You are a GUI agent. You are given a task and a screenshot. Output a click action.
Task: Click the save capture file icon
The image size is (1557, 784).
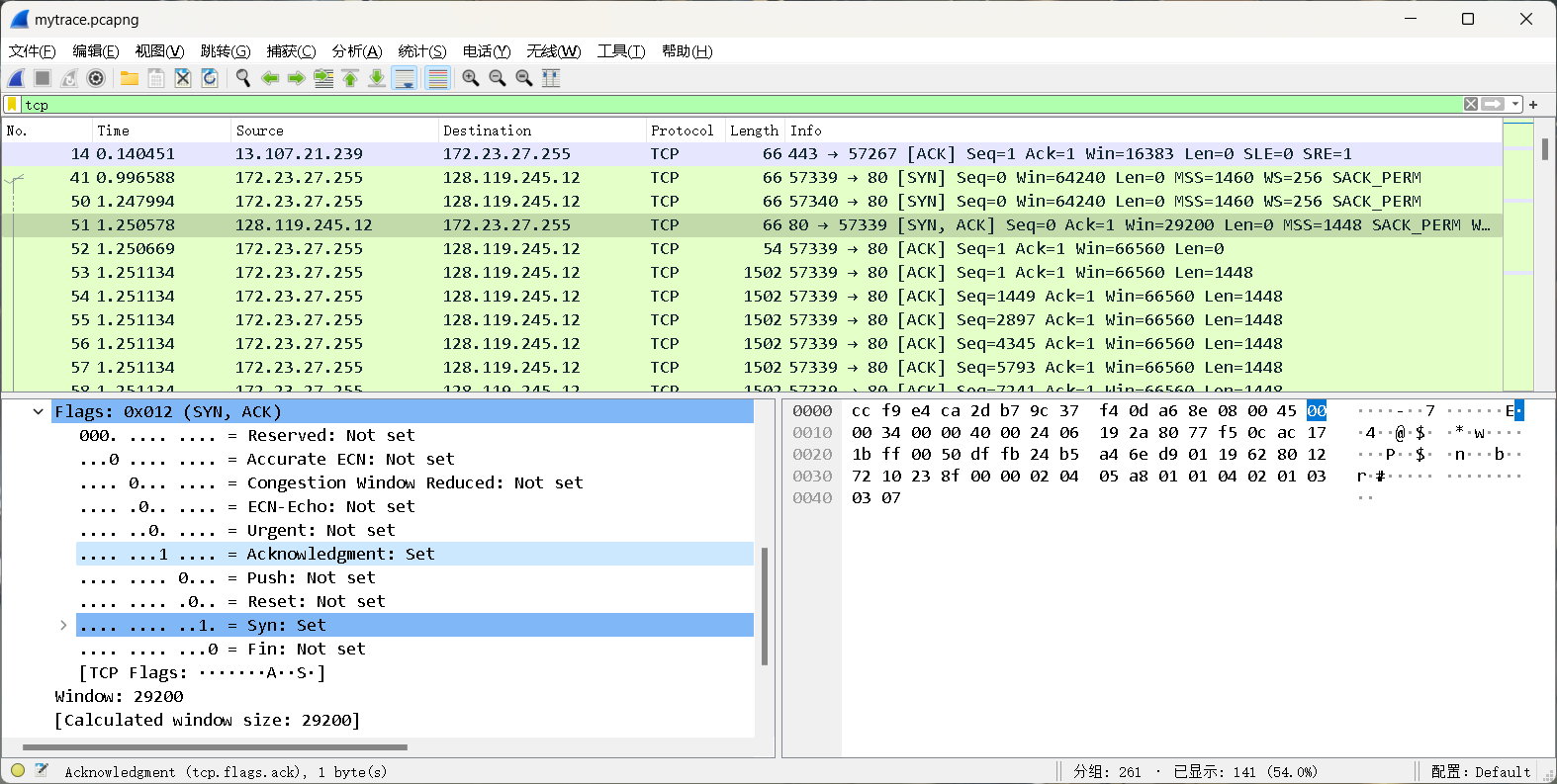(x=156, y=78)
